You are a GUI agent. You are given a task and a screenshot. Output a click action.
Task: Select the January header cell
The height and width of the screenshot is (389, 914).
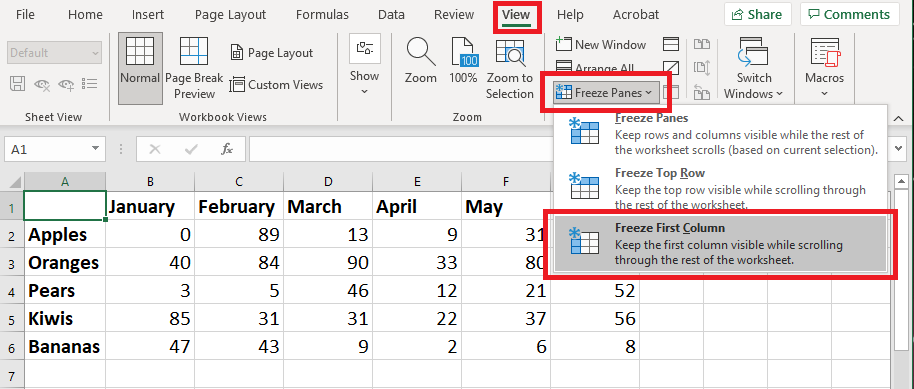(x=150, y=206)
